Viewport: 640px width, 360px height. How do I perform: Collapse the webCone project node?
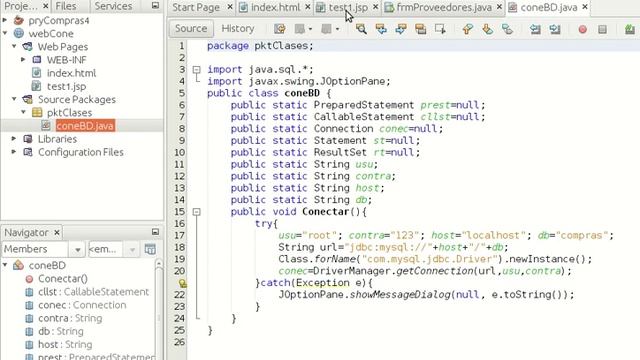(5, 33)
